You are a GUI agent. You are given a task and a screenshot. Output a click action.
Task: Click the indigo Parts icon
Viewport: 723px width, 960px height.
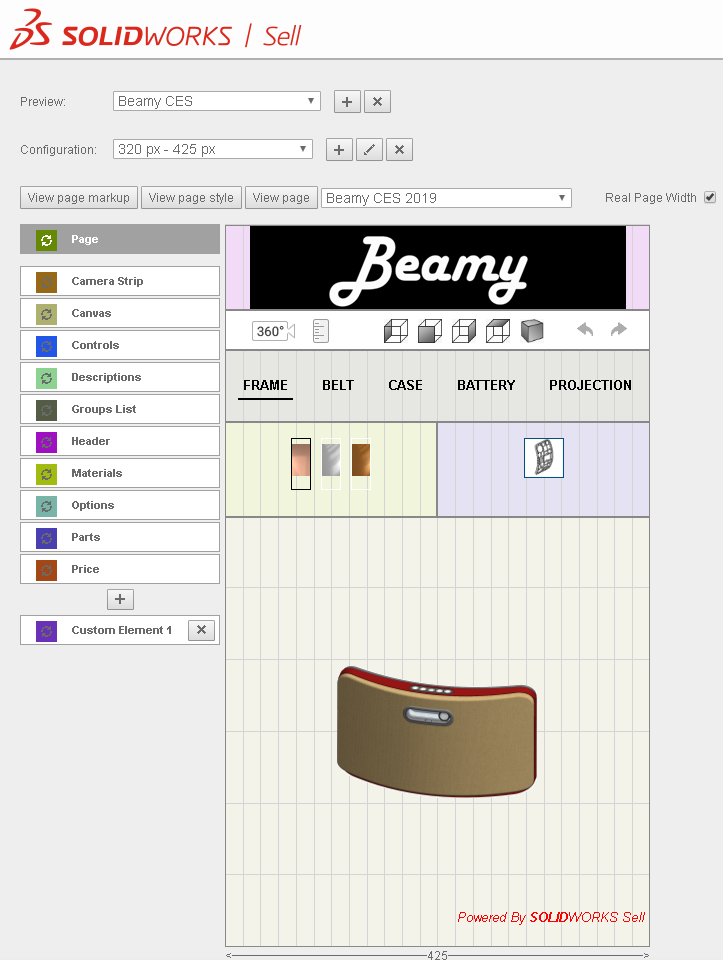pyautogui.click(x=47, y=538)
